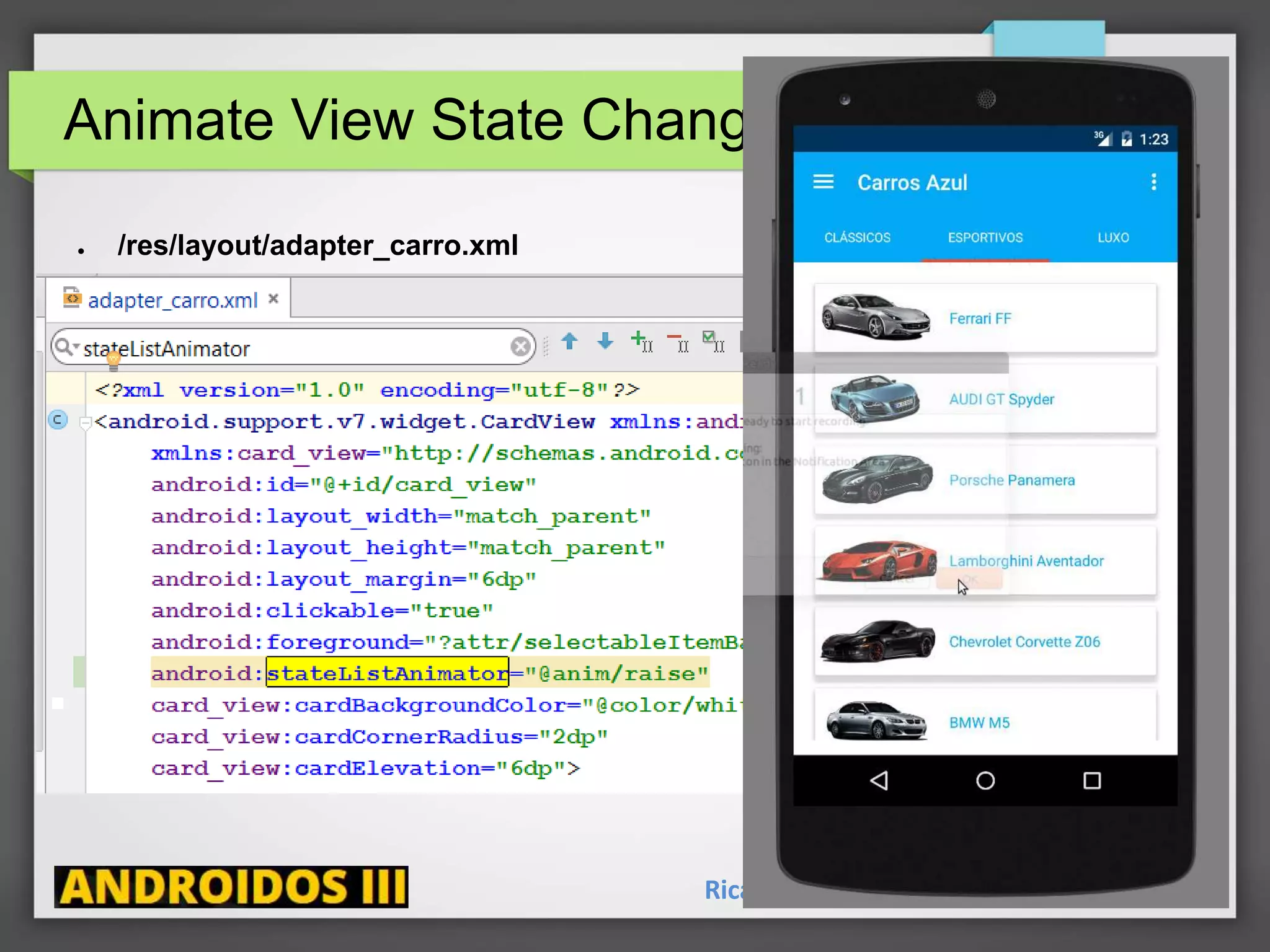Viewport: 1270px width, 952px height.
Task: Click android:layout_width="match_parent" line
Action: pos(401,516)
